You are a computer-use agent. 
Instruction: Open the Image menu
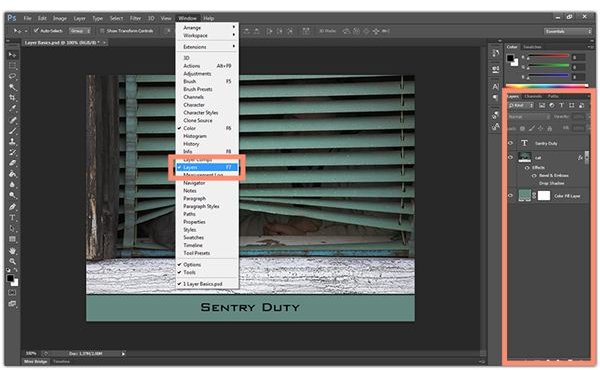(x=60, y=18)
